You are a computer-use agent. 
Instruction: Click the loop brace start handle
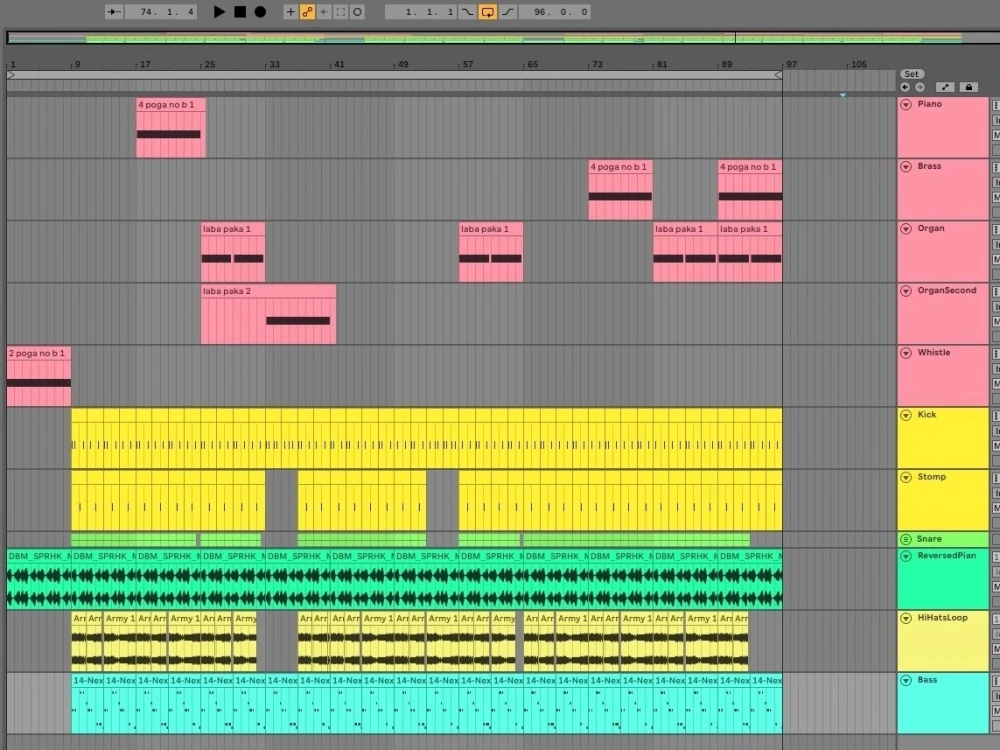click(11, 75)
